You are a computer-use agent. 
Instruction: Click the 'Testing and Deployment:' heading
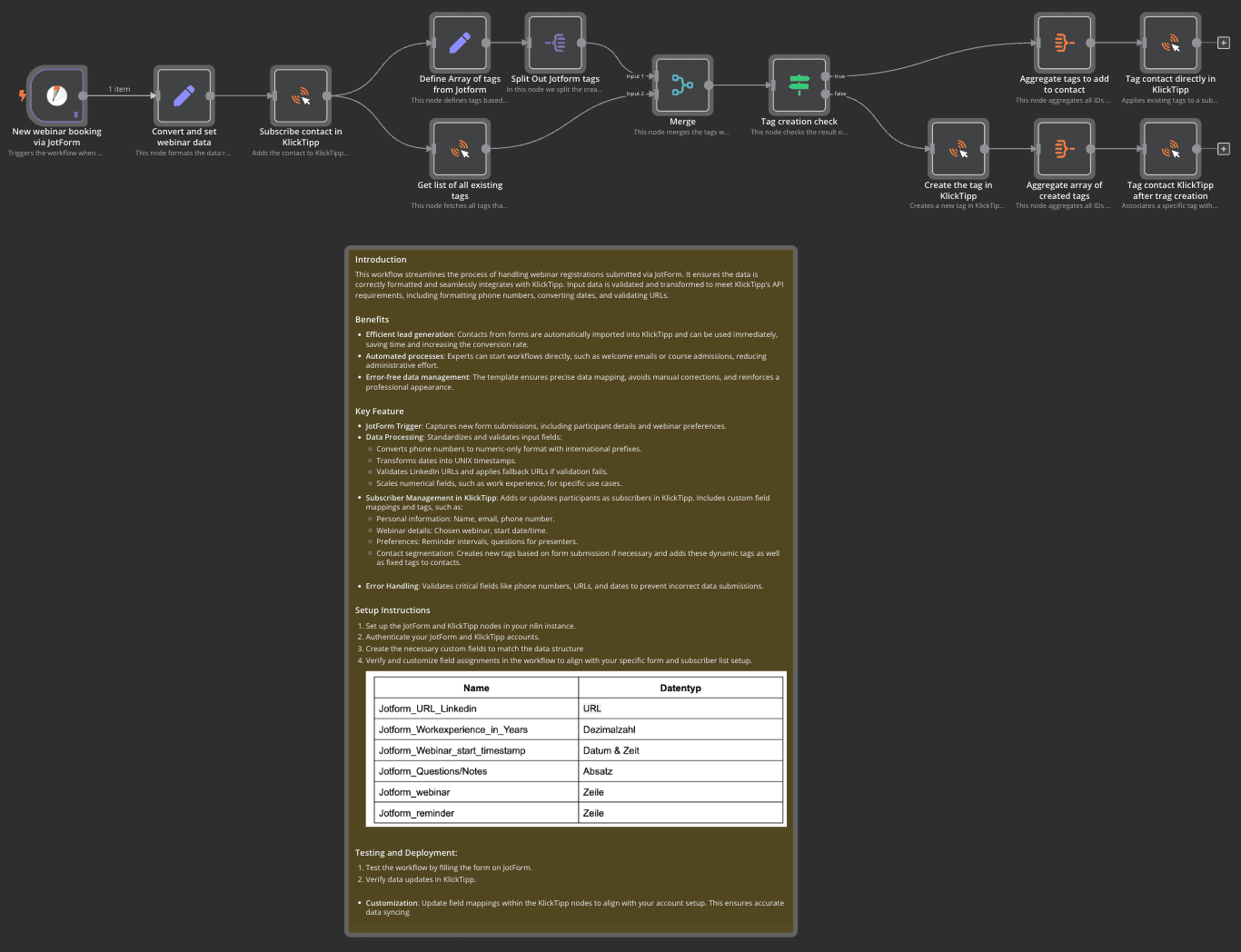point(406,853)
